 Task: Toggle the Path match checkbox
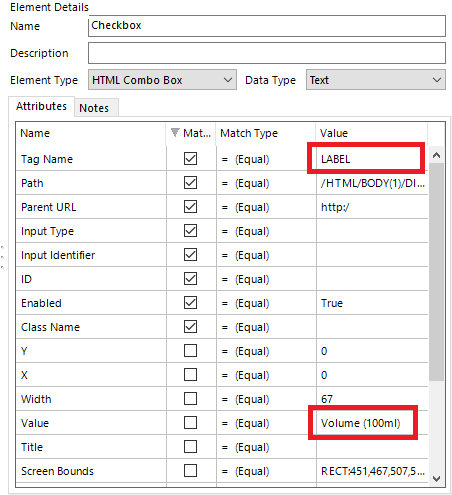coord(190,183)
